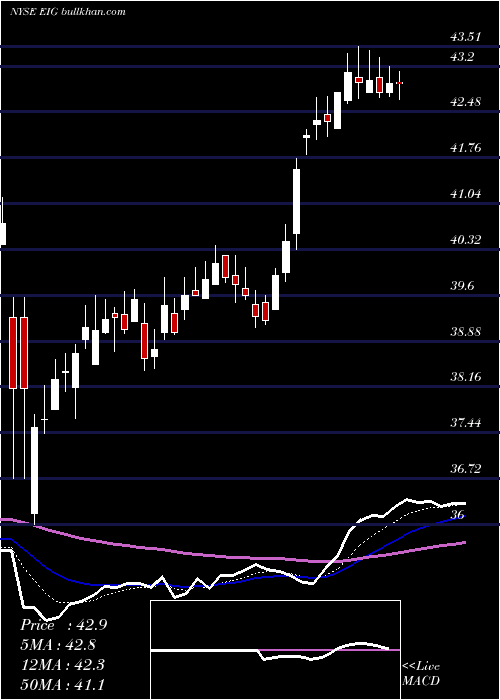Select the 36.72 price axis label
The width and height of the screenshot is (500, 700).
(x=466, y=469)
